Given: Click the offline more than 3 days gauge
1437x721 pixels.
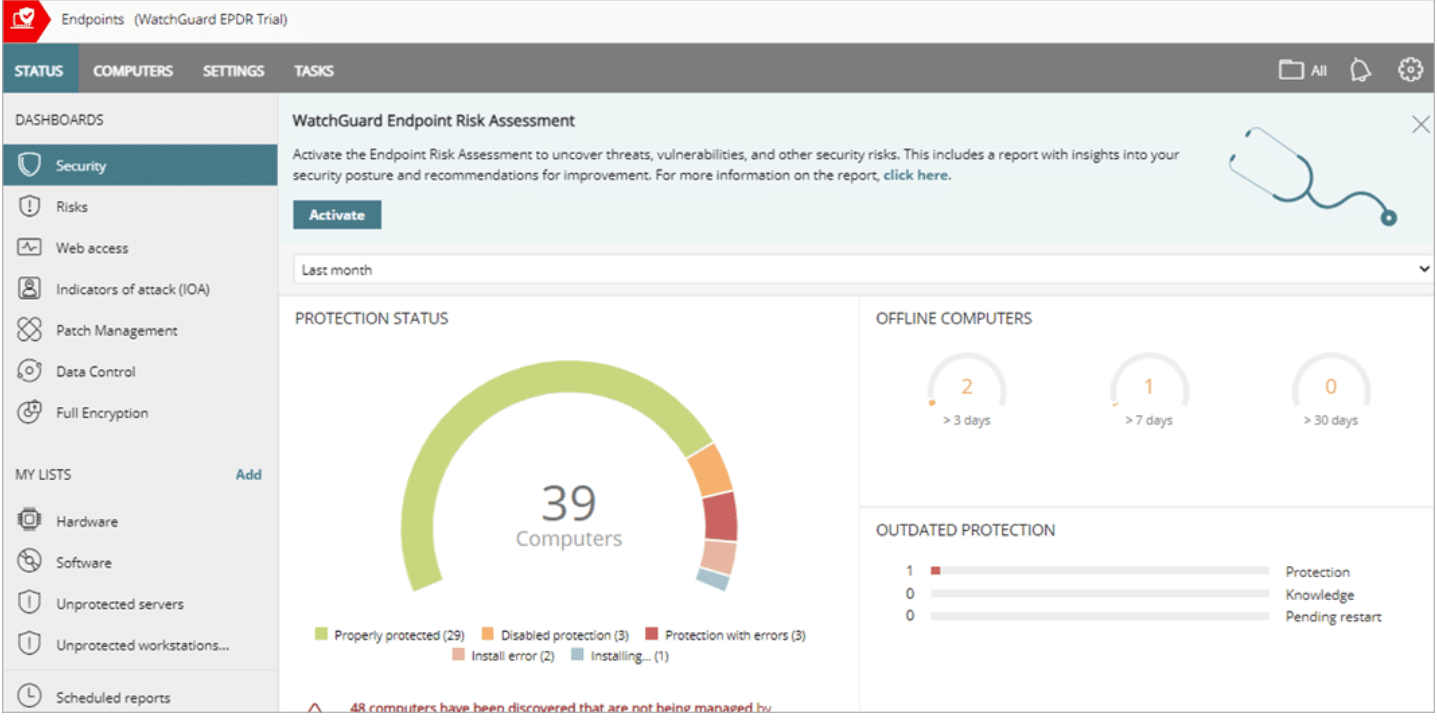Looking at the screenshot, I should [966, 389].
